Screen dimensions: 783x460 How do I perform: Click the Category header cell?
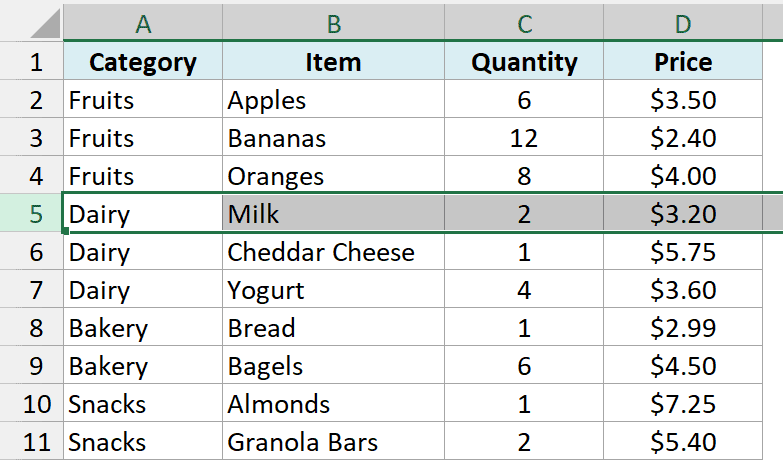[143, 61]
